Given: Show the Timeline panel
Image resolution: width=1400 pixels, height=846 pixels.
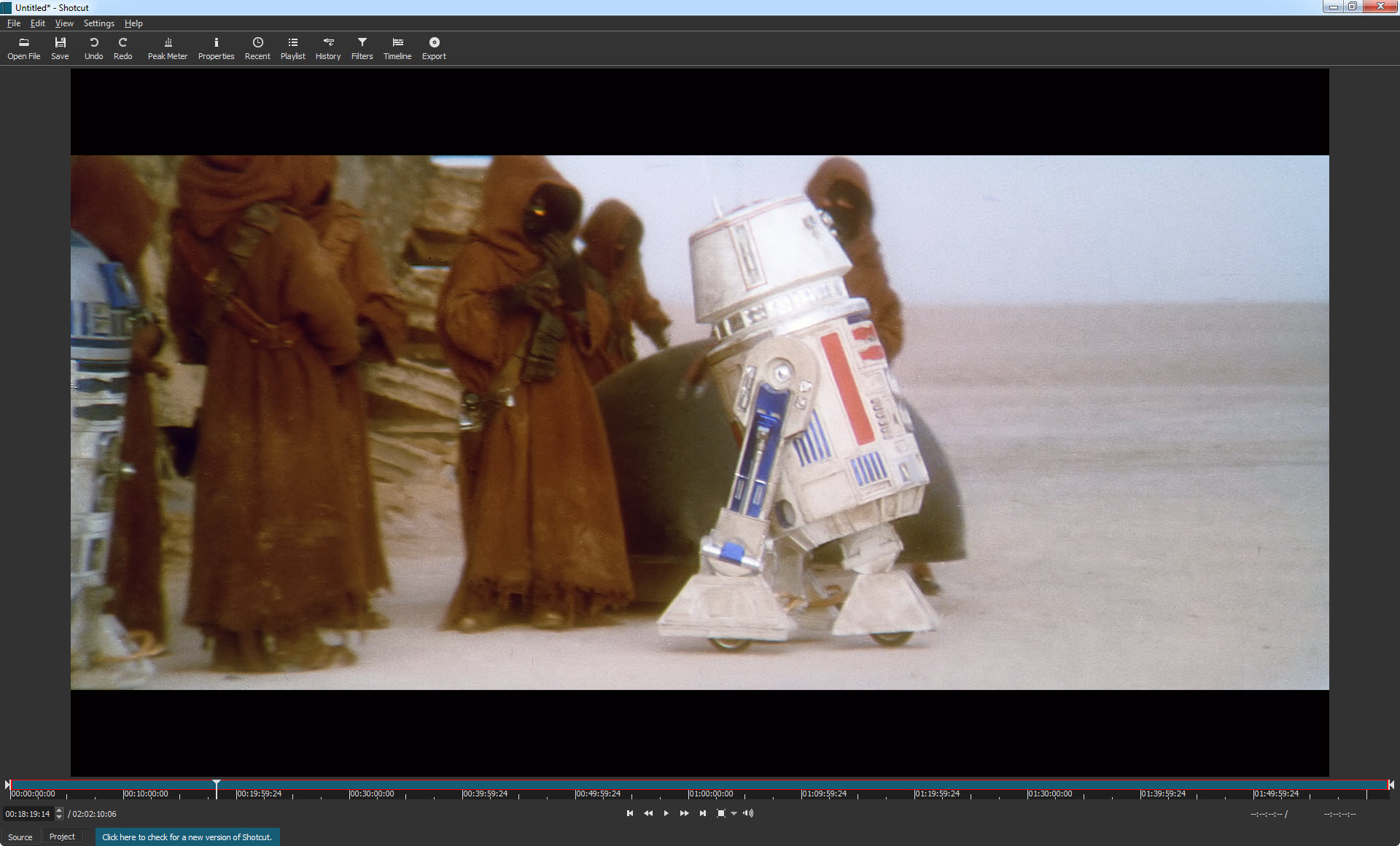Looking at the screenshot, I should pos(397,48).
